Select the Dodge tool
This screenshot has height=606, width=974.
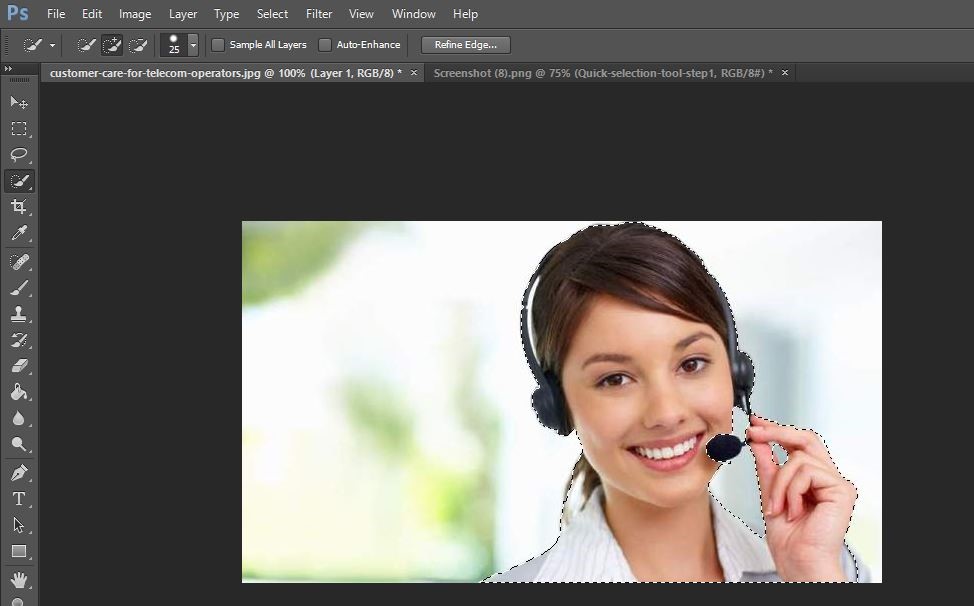click(19, 445)
